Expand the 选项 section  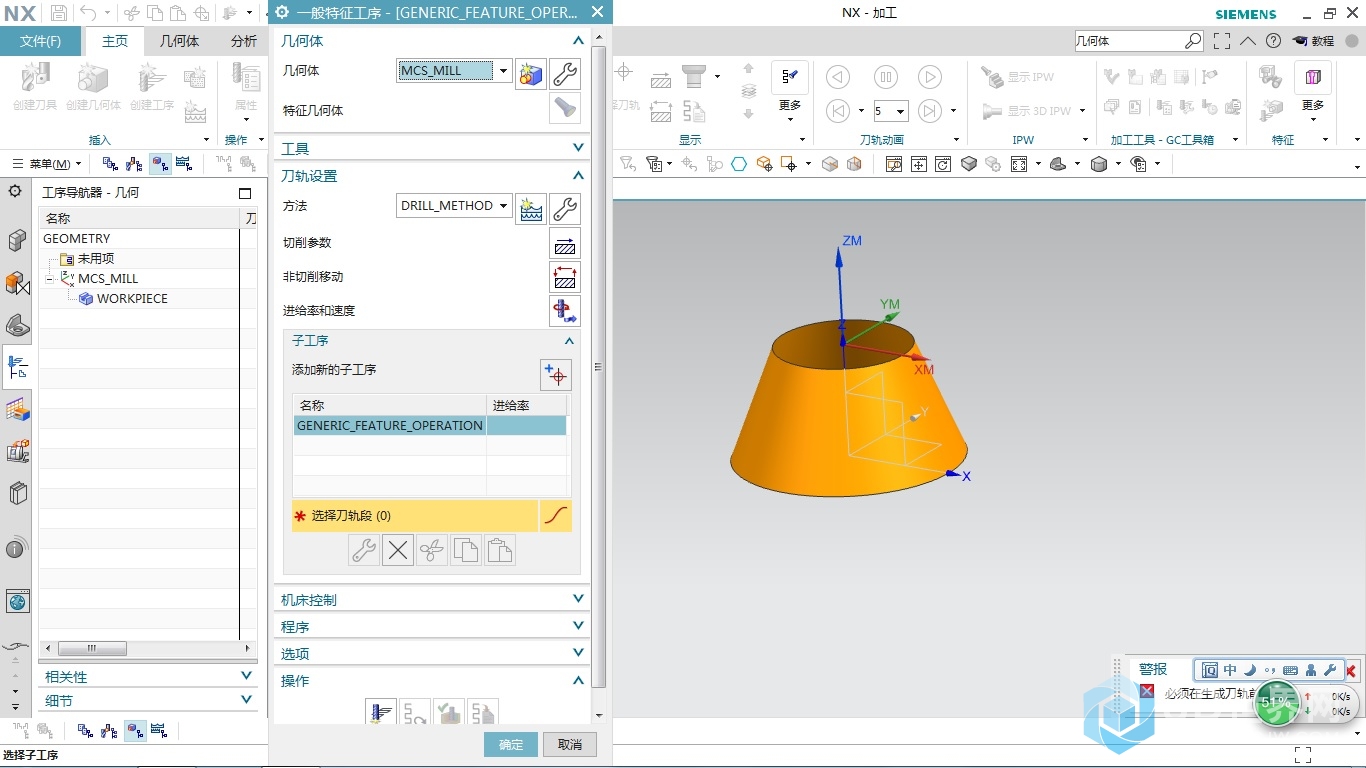(x=578, y=653)
